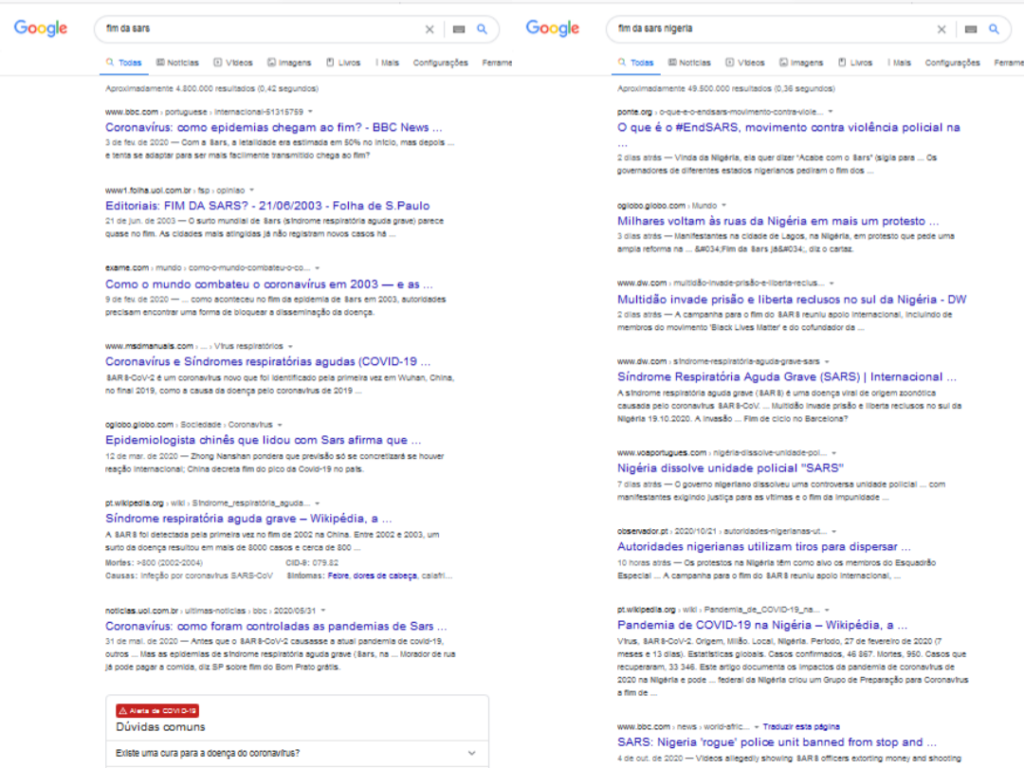Select Vídeos tab in left results page
This screenshot has width=1024, height=768.
(x=233, y=63)
